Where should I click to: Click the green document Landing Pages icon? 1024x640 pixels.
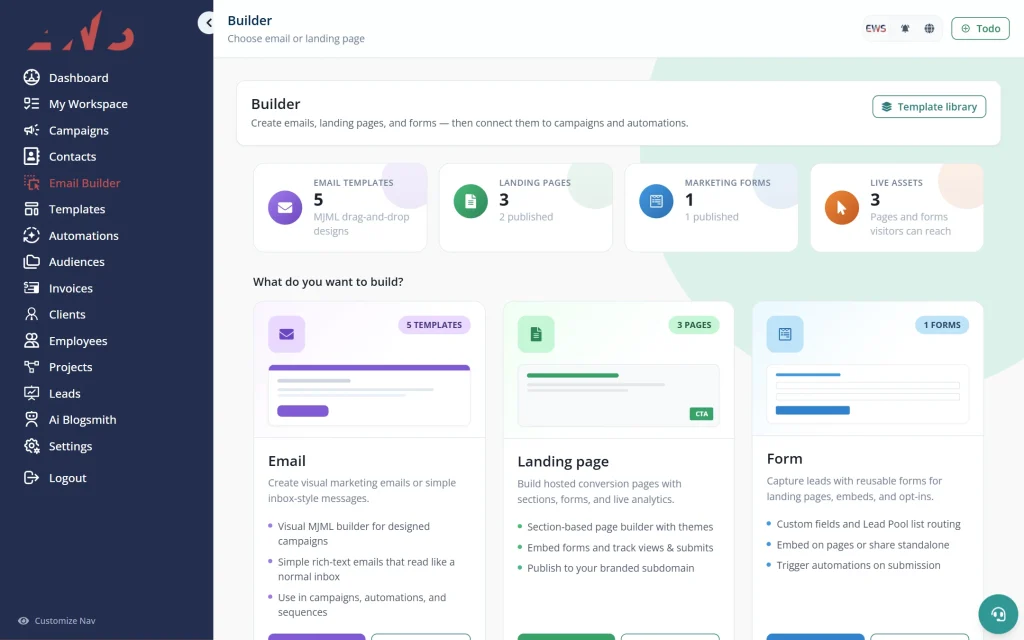[470, 202]
